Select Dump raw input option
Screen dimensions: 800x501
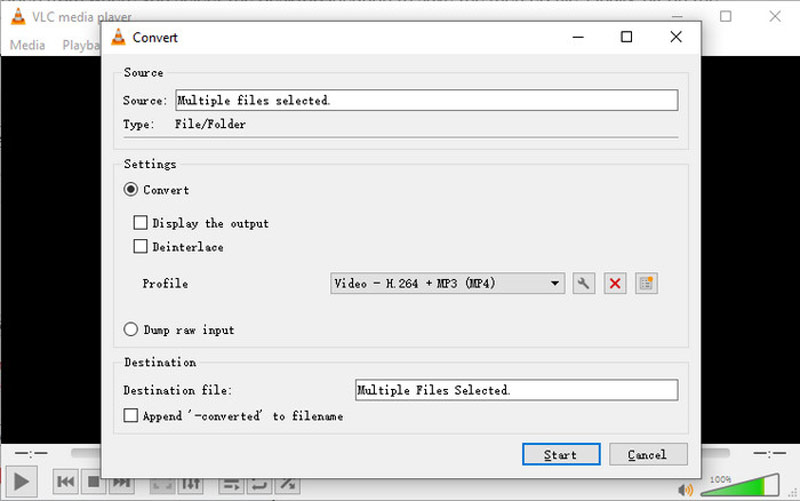click(131, 329)
